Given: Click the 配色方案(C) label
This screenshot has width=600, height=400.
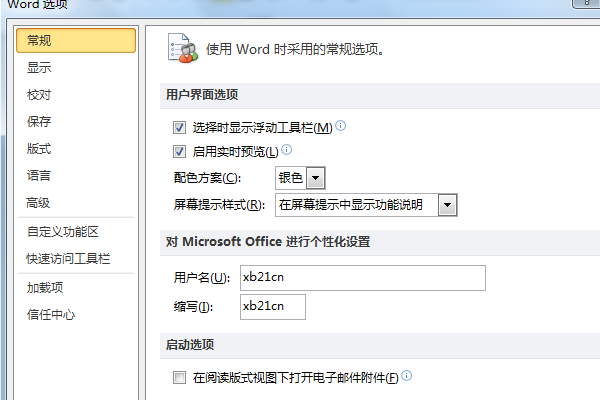Looking at the screenshot, I should pyautogui.click(x=207, y=178).
